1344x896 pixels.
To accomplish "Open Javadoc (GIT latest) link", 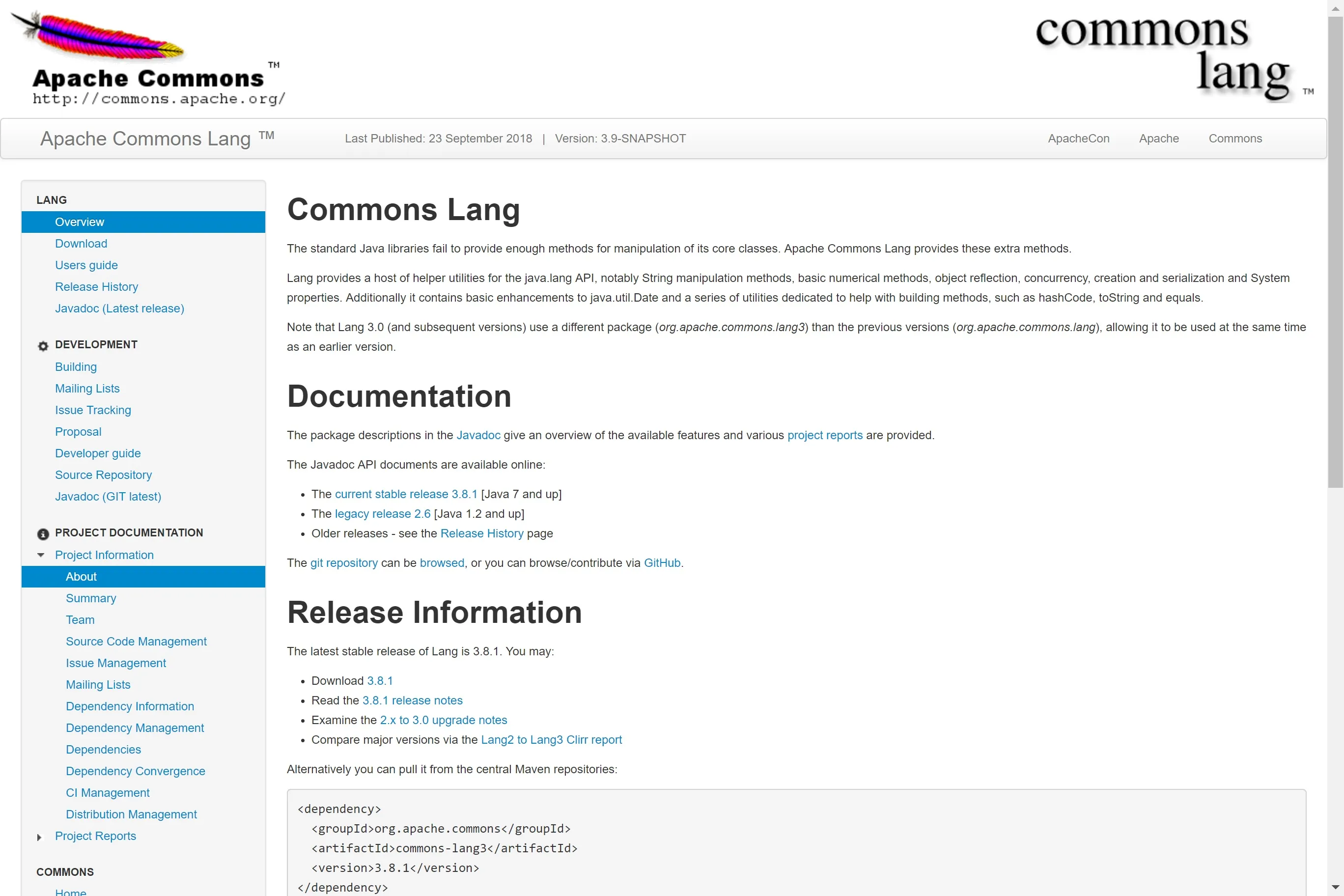I will [108, 497].
